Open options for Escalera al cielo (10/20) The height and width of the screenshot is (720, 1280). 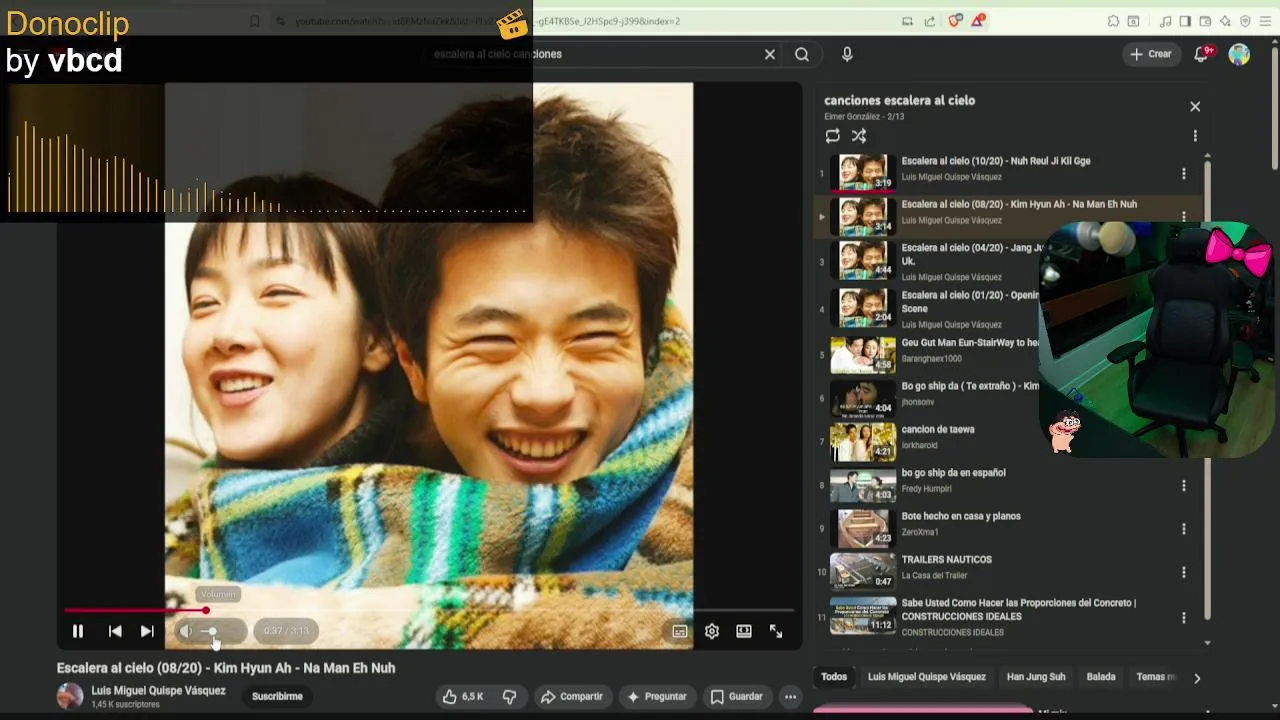[1184, 174]
